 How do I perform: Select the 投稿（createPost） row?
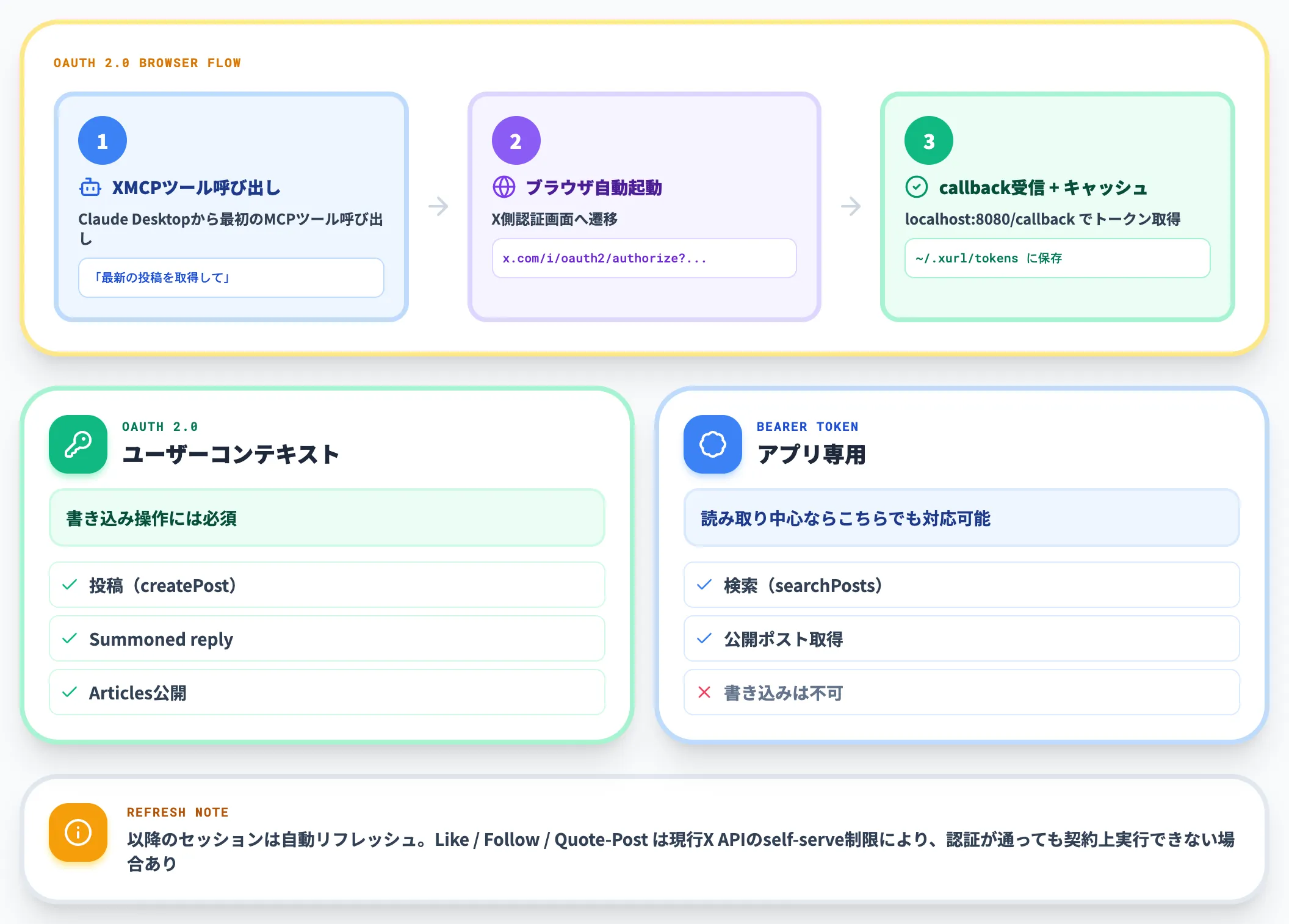pyautogui.click(x=327, y=585)
